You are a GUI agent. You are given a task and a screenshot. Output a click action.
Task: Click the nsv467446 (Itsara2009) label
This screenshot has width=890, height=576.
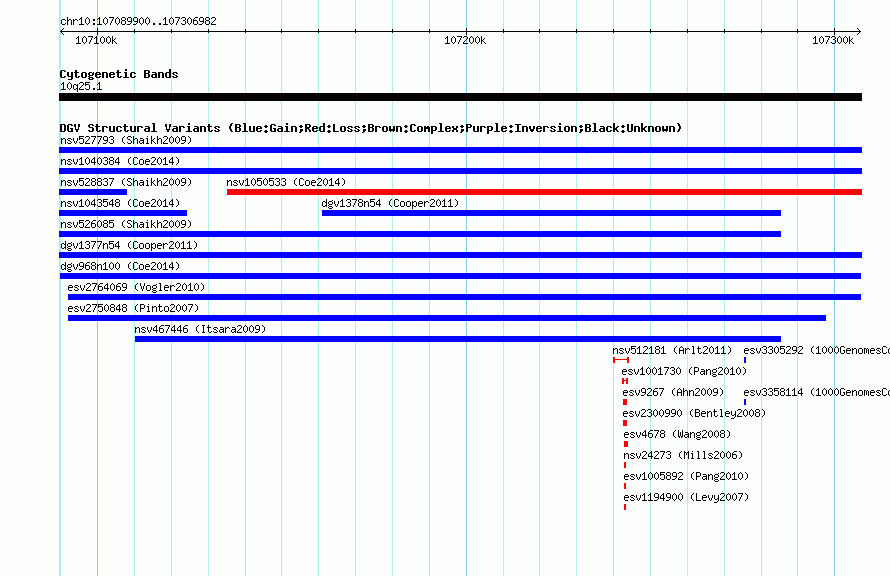(200, 329)
